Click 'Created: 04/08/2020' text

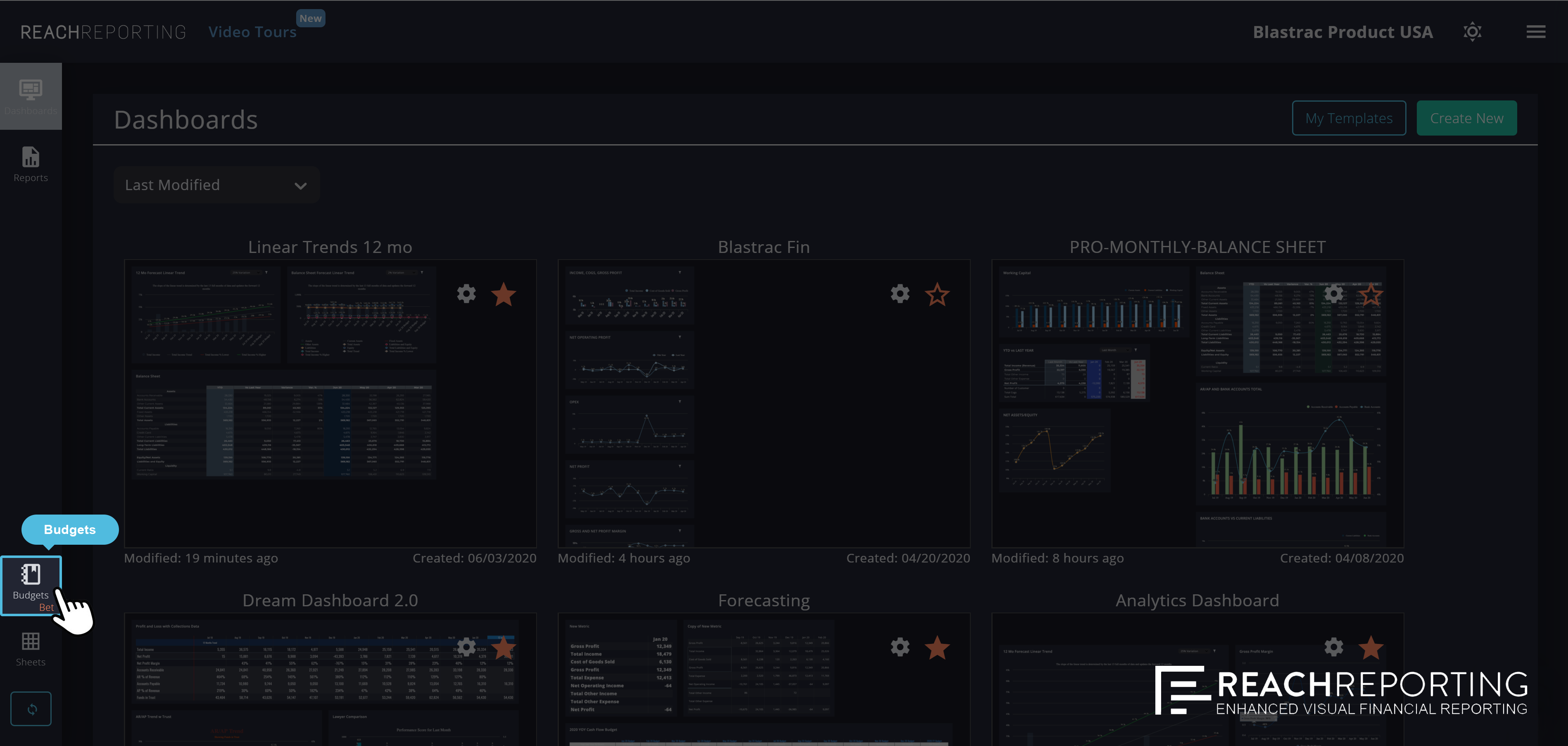(x=1342, y=558)
